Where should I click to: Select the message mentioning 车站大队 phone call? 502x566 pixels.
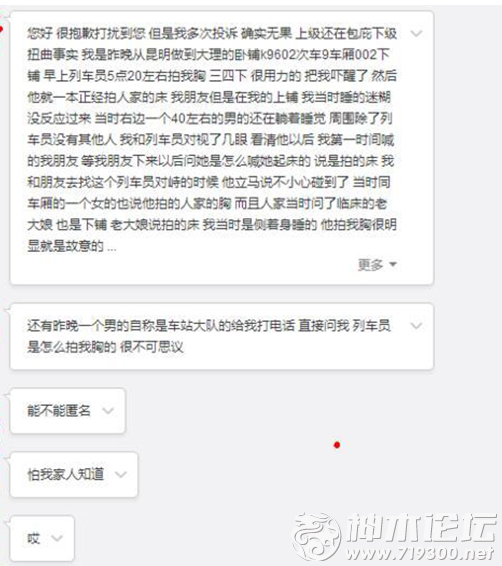222,336
